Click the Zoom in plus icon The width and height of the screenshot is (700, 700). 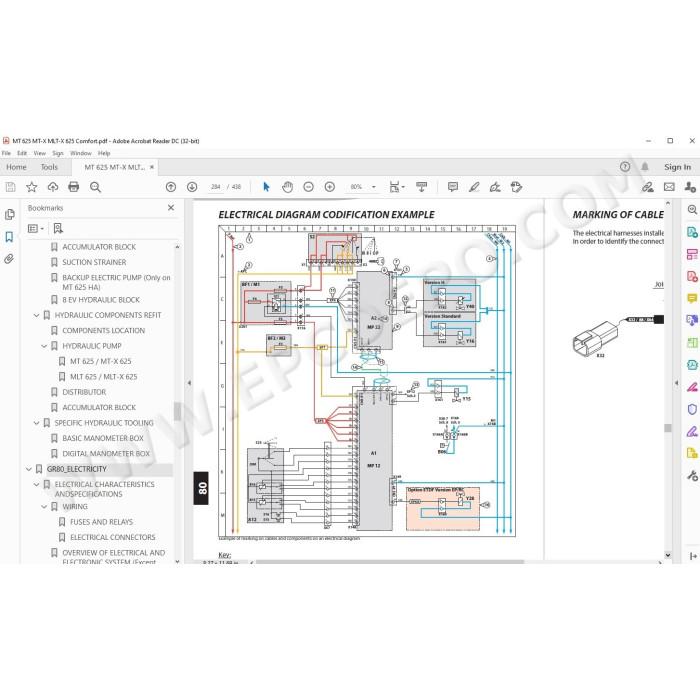coord(330,187)
